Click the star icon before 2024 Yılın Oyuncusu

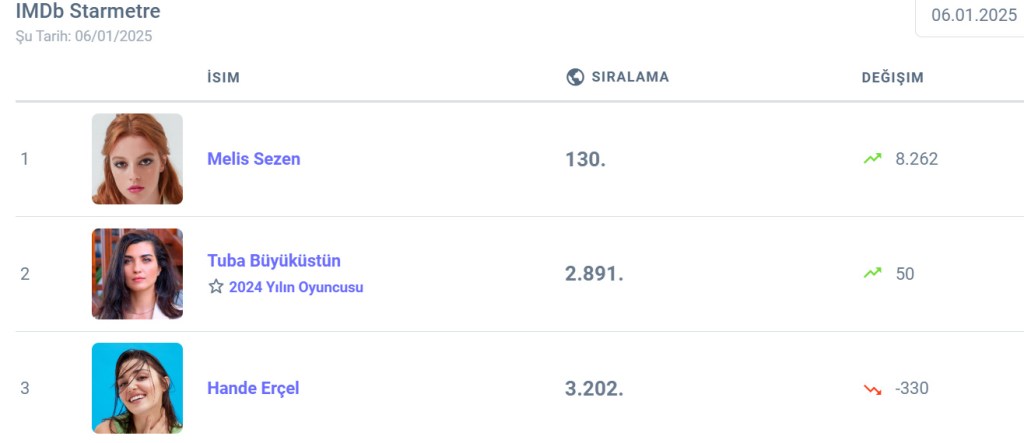point(216,287)
